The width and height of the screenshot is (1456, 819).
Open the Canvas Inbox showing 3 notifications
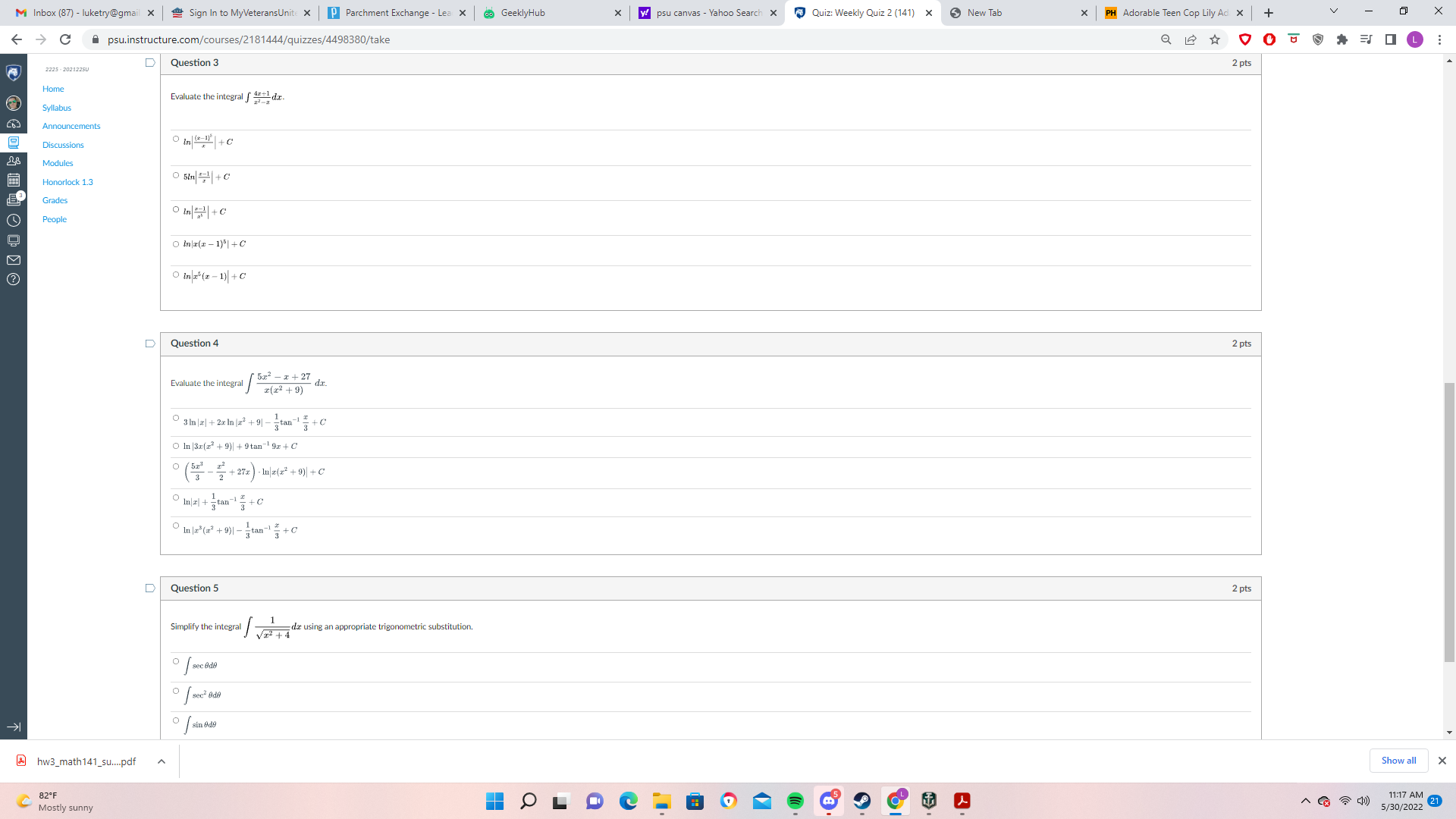(14, 197)
